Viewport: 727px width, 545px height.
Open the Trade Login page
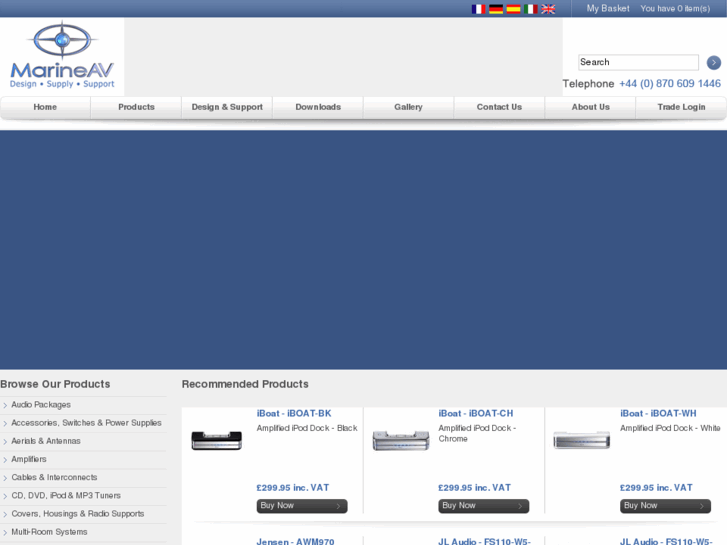click(682, 107)
